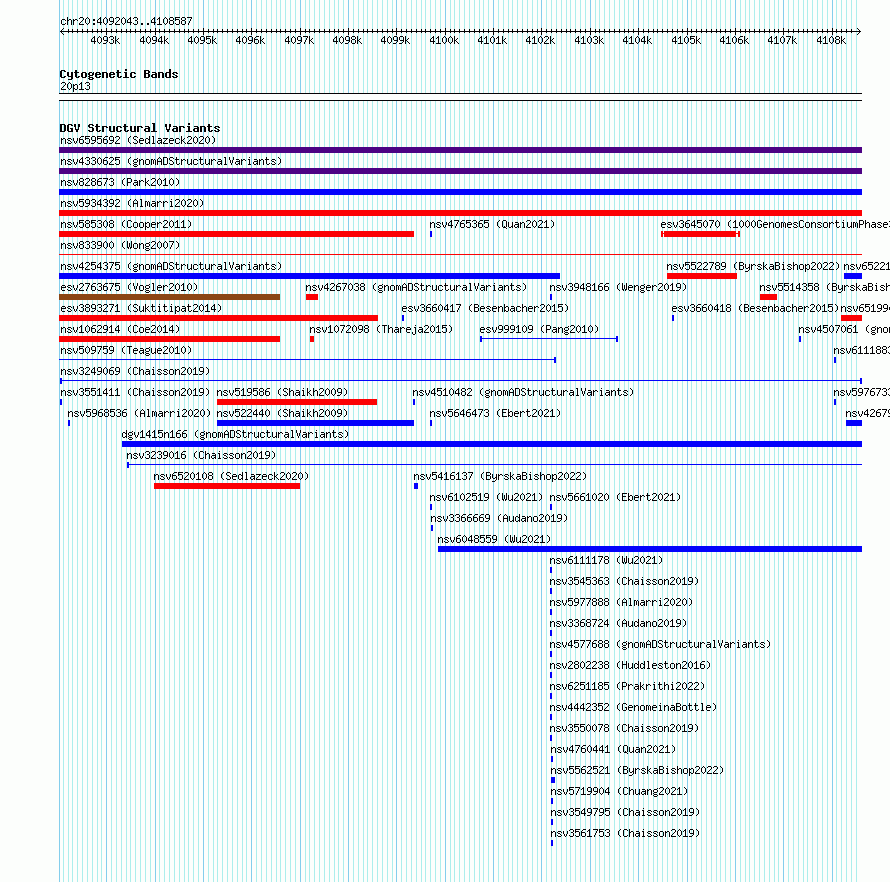The width and height of the screenshot is (890, 882).
Task: Click nsv519586 (Shaikh2009) label
Action: pos(282,392)
